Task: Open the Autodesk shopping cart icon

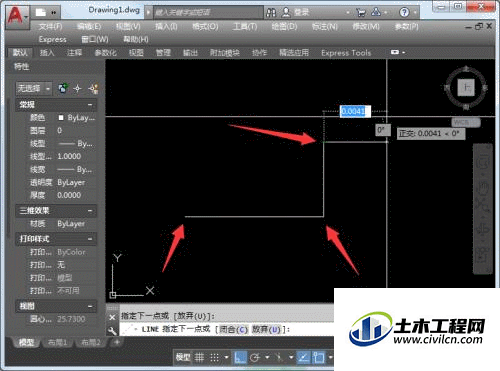Action: pyautogui.click(x=360, y=13)
